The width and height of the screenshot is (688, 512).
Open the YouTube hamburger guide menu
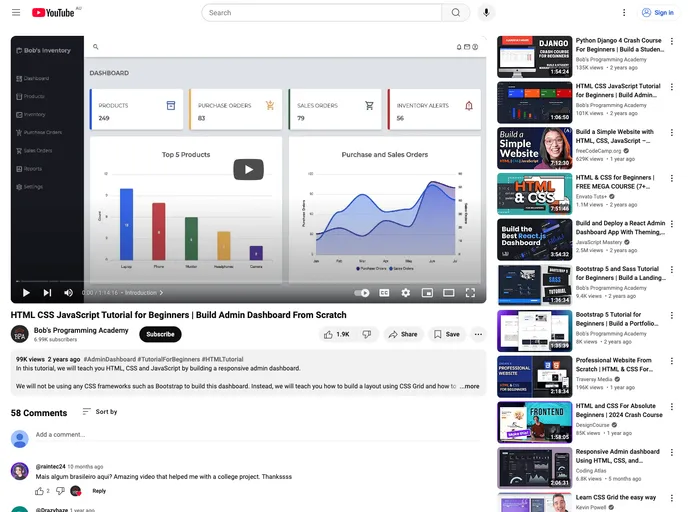pos(15,13)
